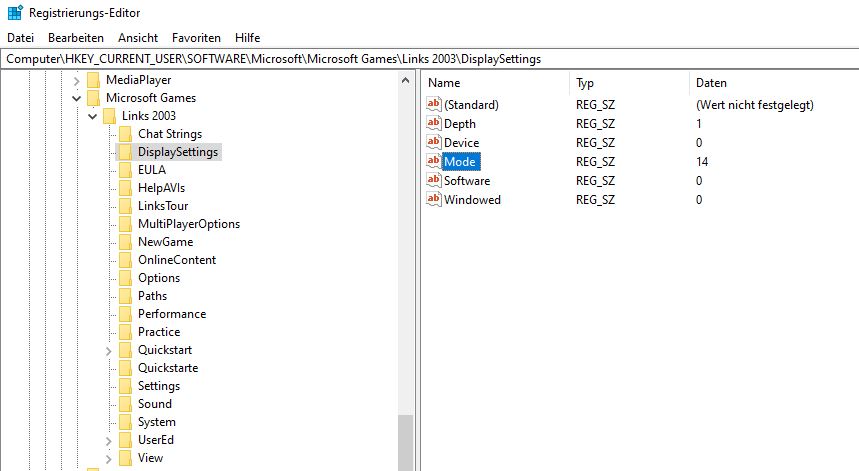Expand the MediaPlayer key
Viewport: 859px width, 471px height.
[76, 81]
